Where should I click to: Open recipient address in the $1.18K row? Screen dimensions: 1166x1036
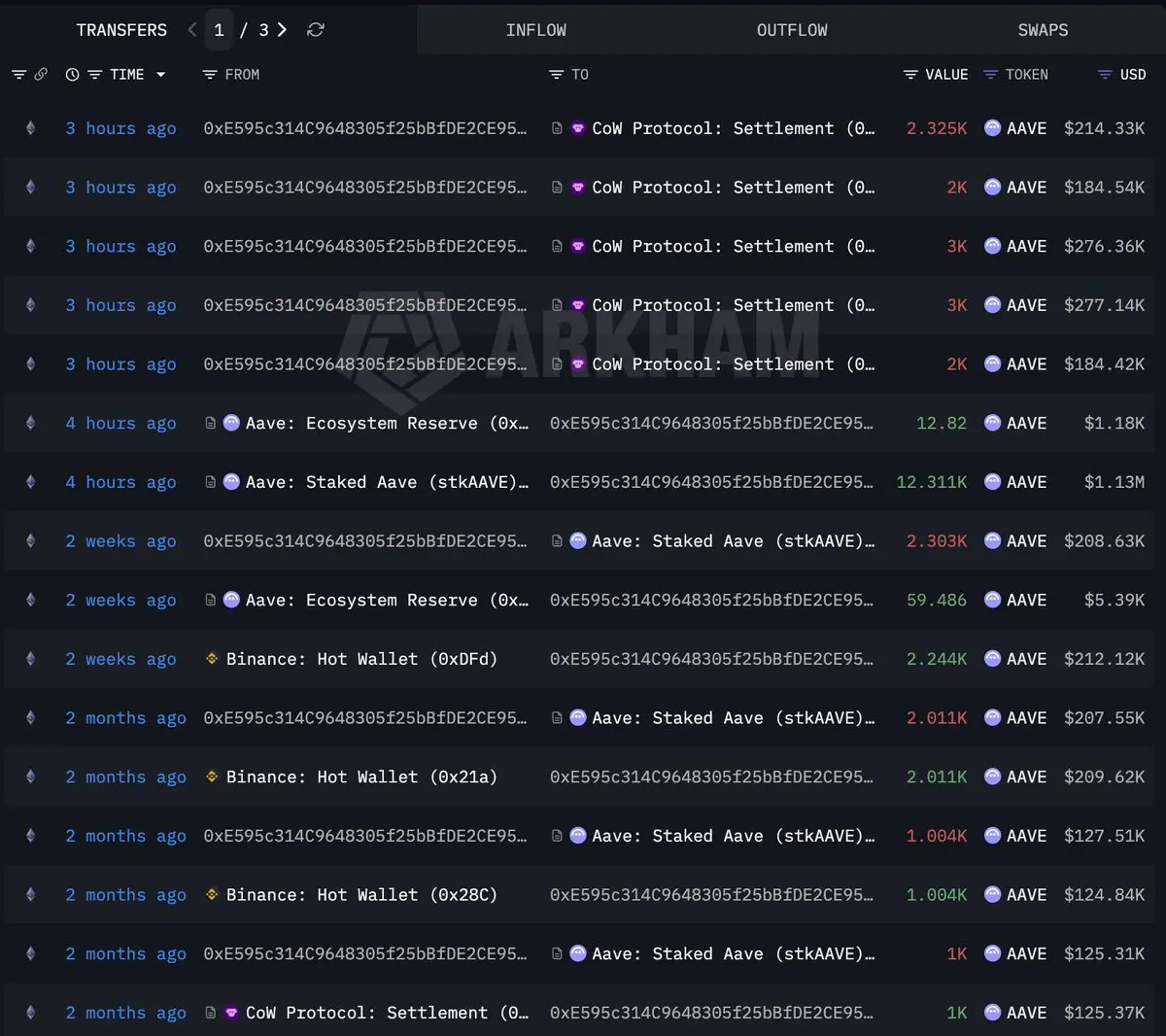[711, 423]
